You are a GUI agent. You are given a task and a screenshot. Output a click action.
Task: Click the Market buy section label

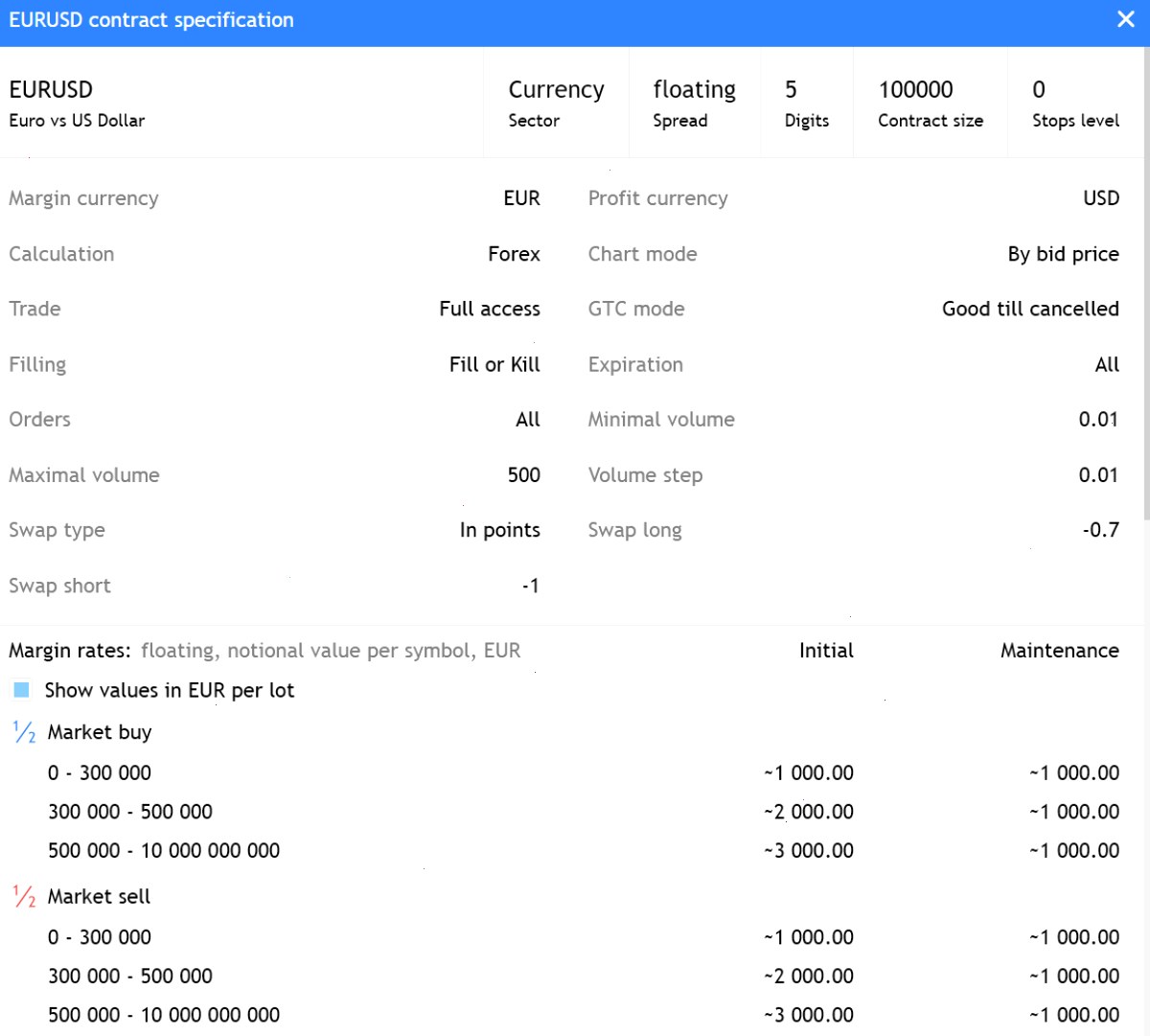click(100, 732)
